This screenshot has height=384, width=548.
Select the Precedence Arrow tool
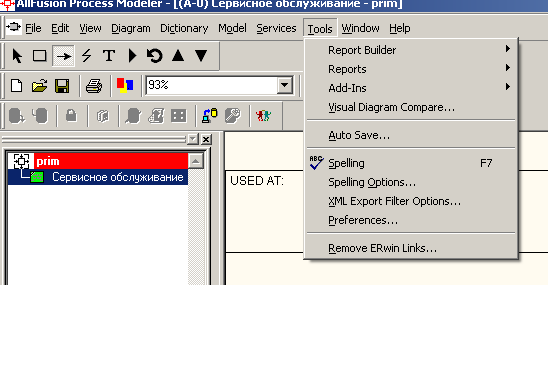pyautogui.click(x=63, y=56)
